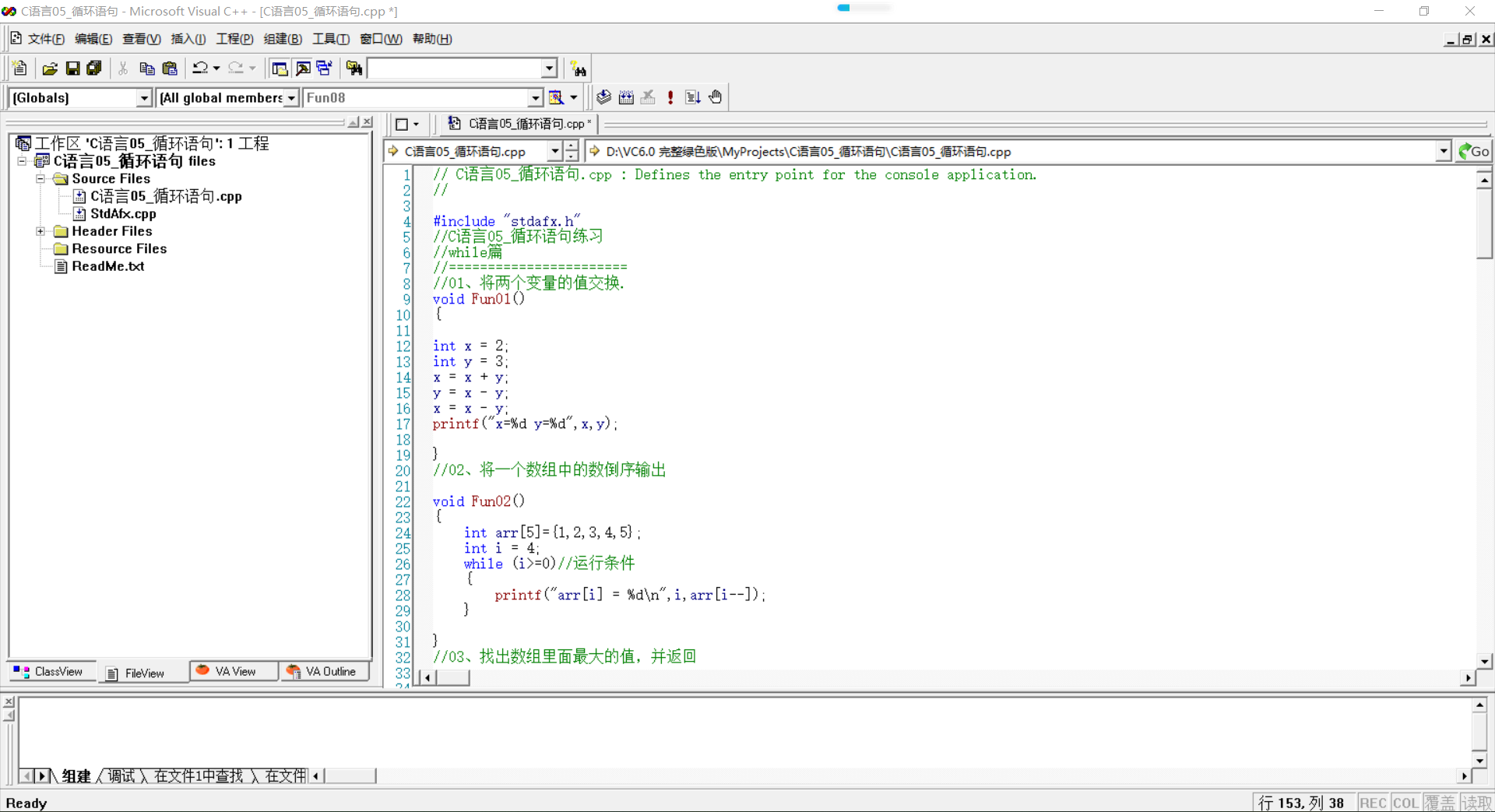Run the program with the red exclamation icon
Image resolution: width=1495 pixels, height=812 pixels.
click(x=670, y=97)
